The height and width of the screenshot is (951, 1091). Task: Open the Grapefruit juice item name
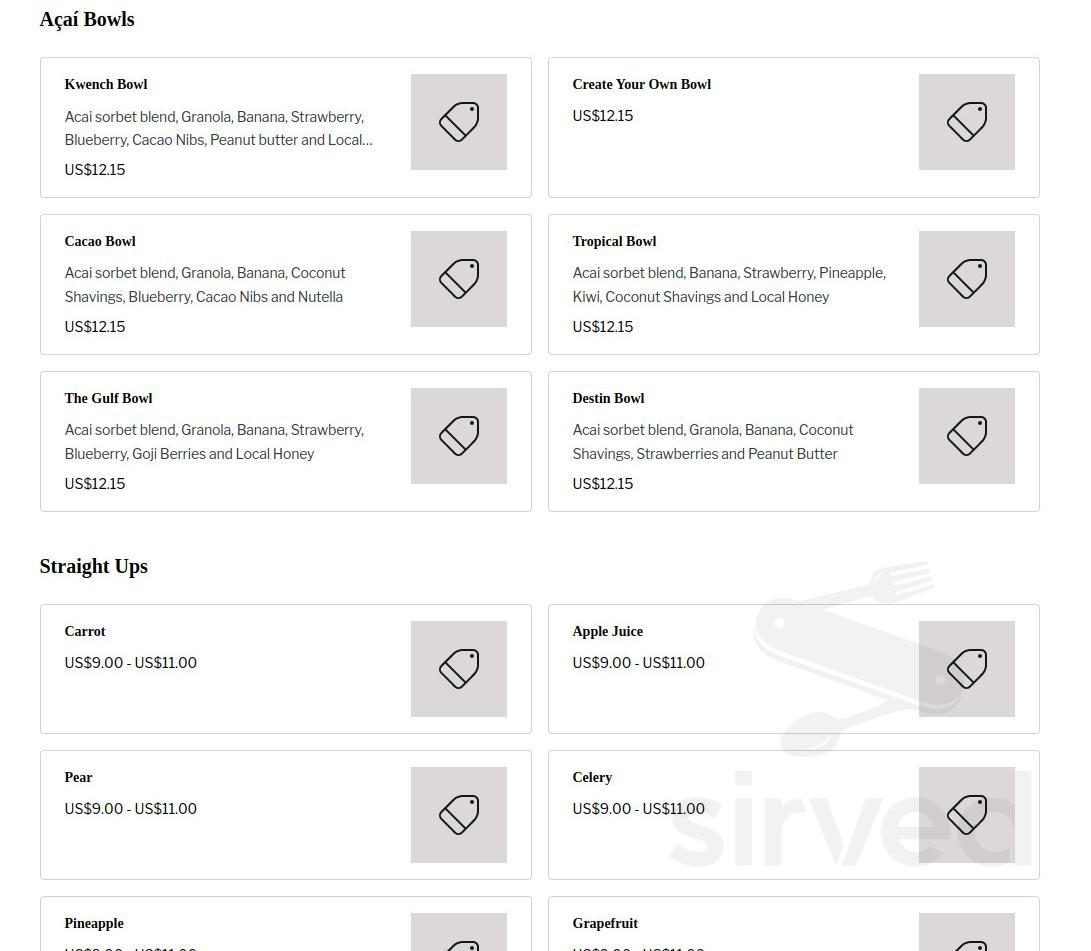pos(605,924)
